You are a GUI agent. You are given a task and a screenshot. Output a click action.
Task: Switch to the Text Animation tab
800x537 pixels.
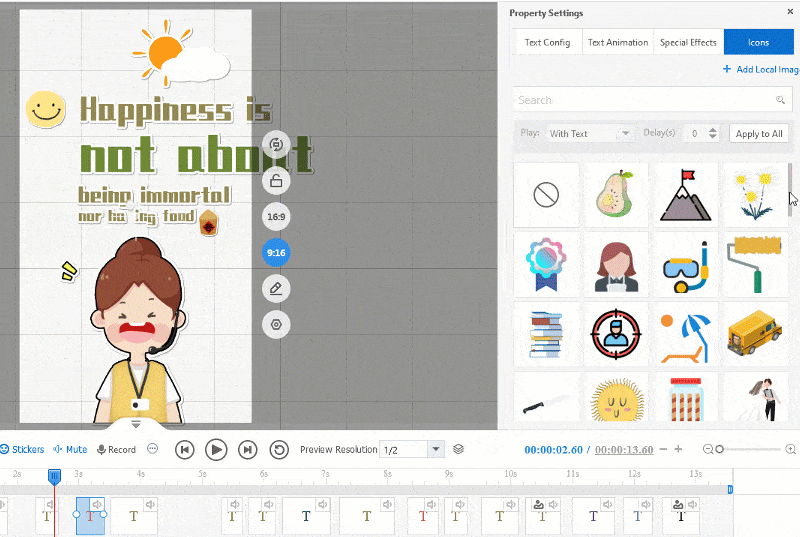coord(616,43)
